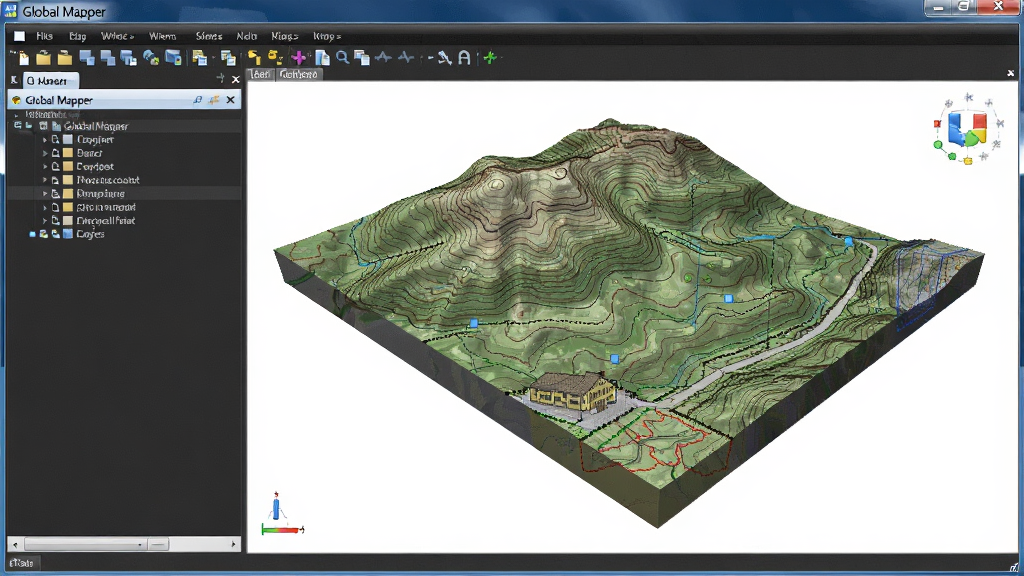Open the 'His' menu in menu bar
1024x576 pixels.
(44, 36)
